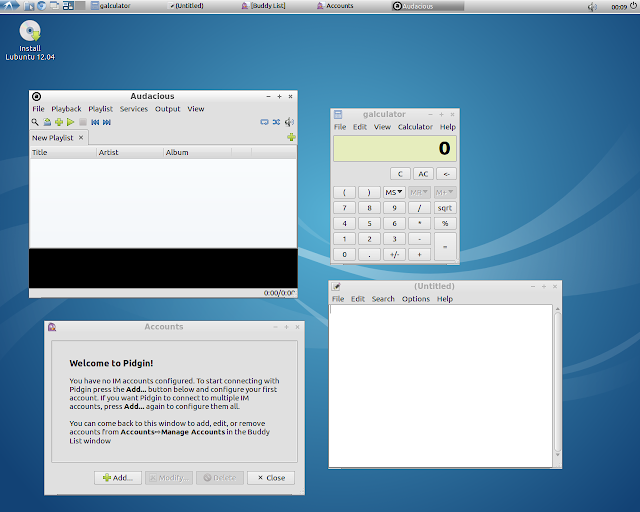The image size is (640, 512).
Task: Click the volume speaker icon in Audacious
Action: (x=289, y=122)
